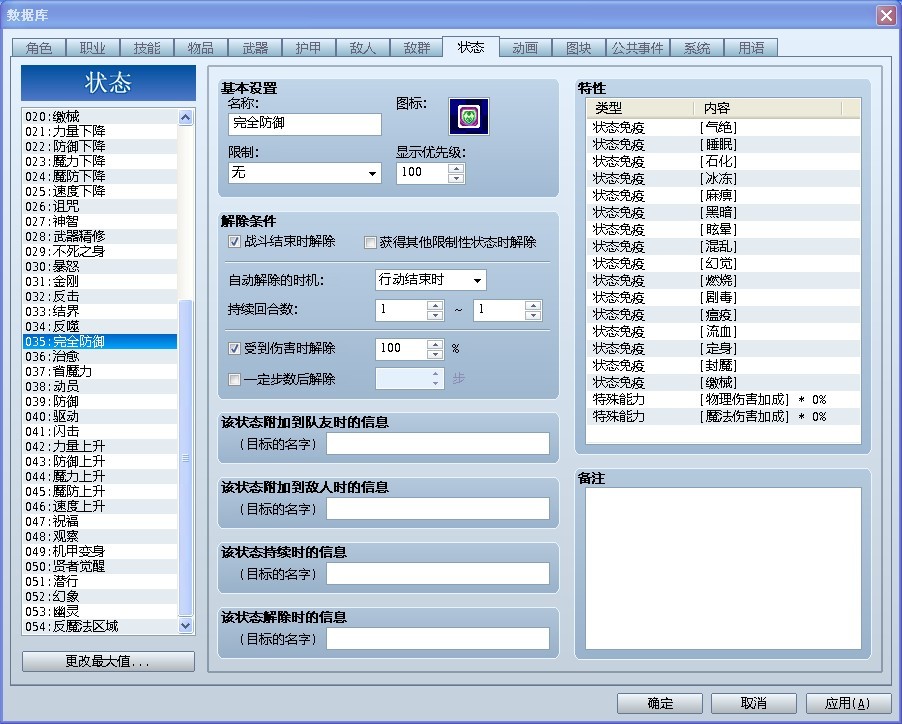Image resolution: width=902 pixels, height=724 pixels.
Task: Select state 029:不死之身 in list
Action: (100, 251)
